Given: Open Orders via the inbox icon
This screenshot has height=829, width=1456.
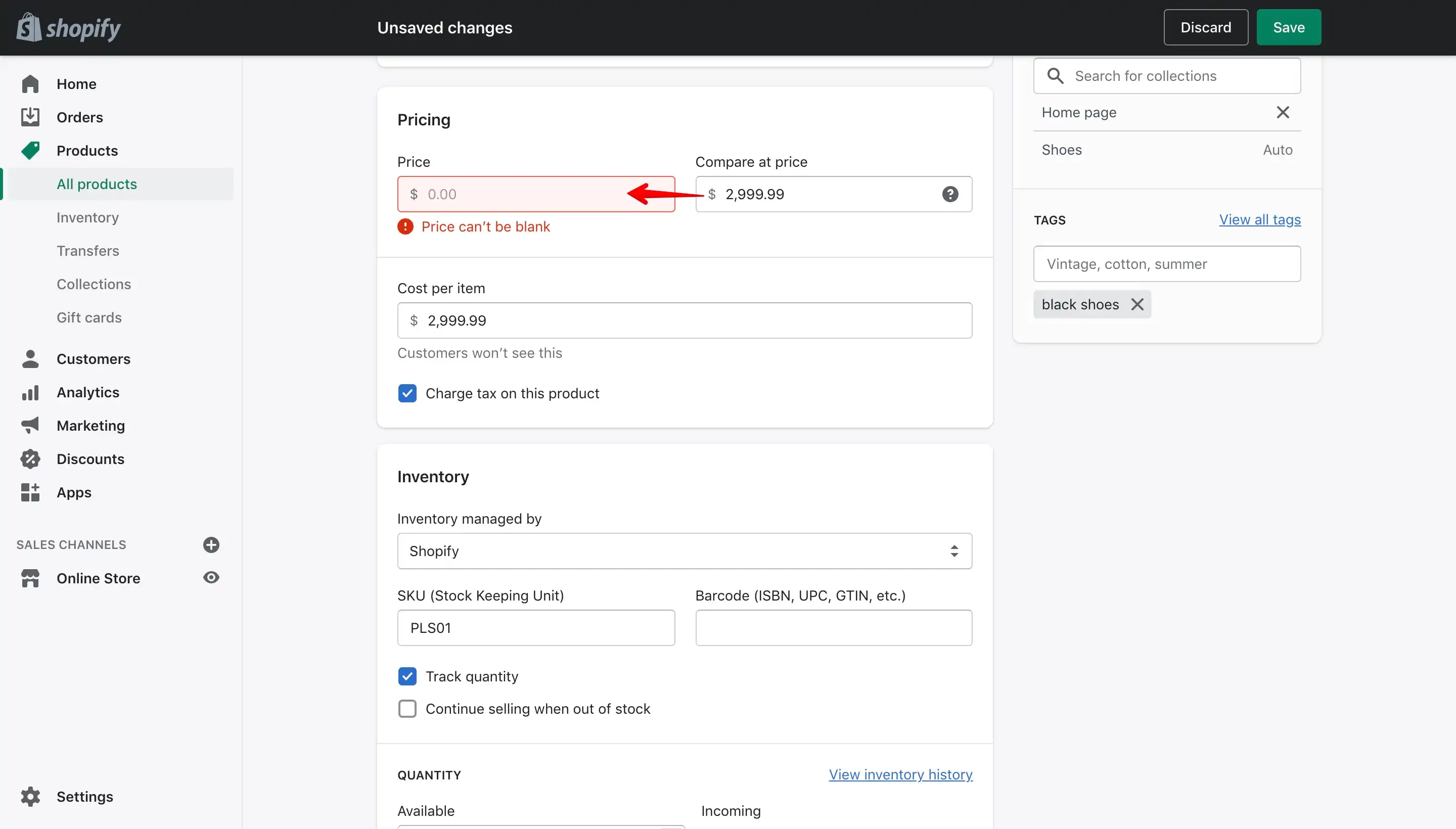Looking at the screenshot, I should 30,117.
